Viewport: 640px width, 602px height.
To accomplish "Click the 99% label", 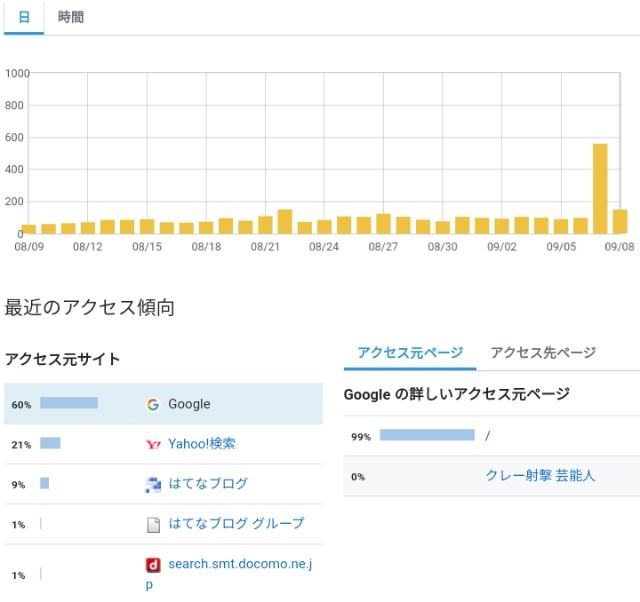I will click(x=361, y=437).
